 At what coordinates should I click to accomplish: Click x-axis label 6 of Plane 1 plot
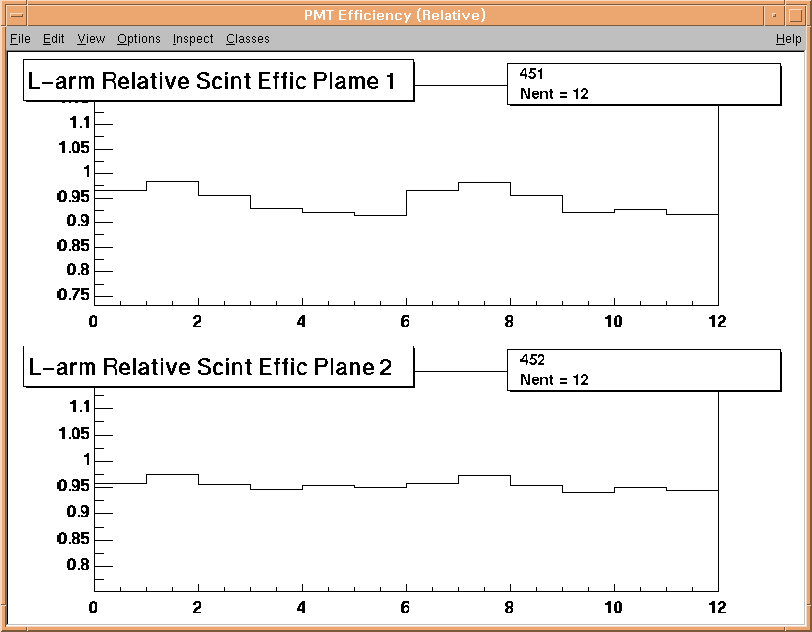tap(405, 322)
